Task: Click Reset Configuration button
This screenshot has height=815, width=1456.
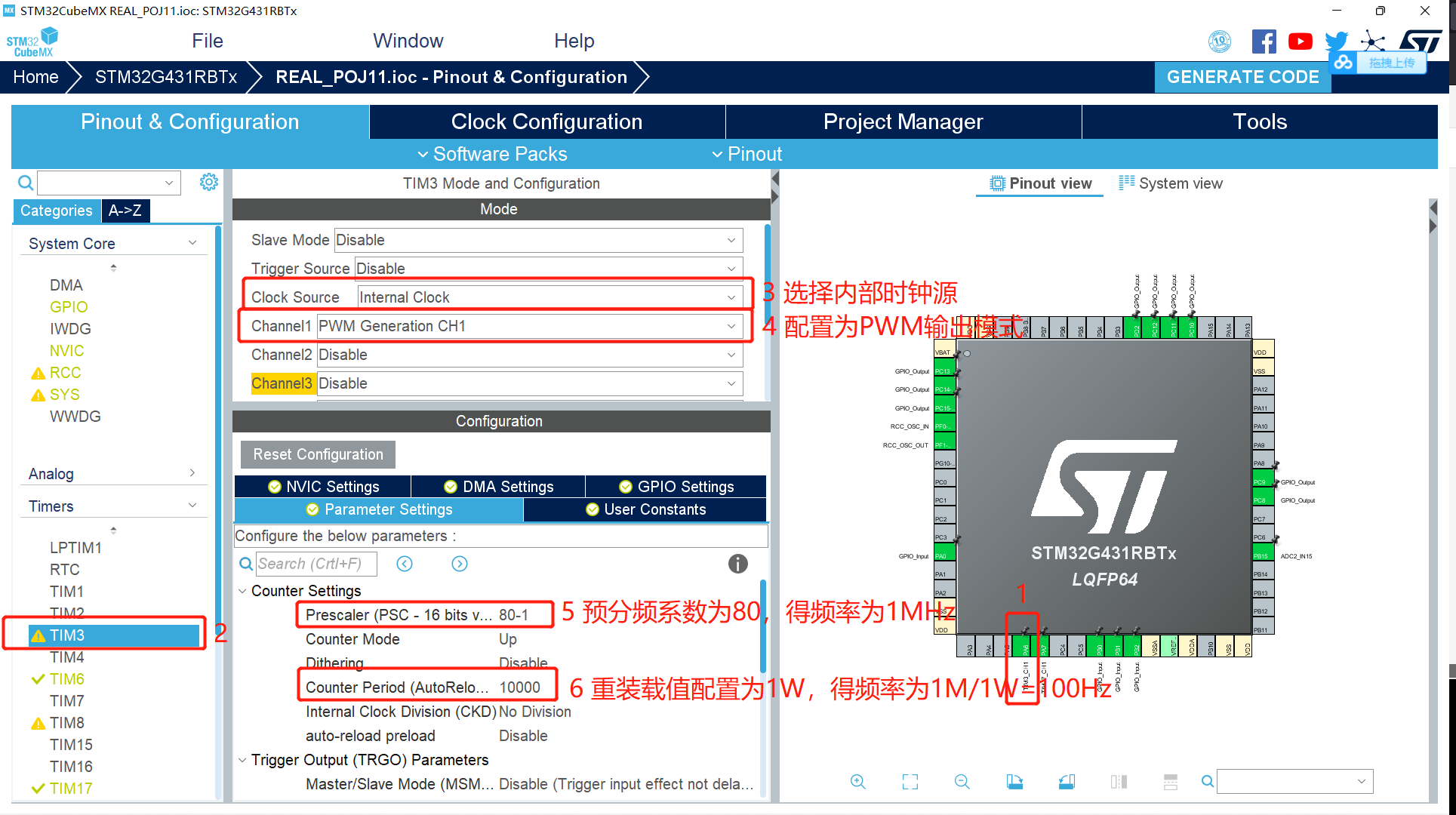Action: [x=318, y=454]
